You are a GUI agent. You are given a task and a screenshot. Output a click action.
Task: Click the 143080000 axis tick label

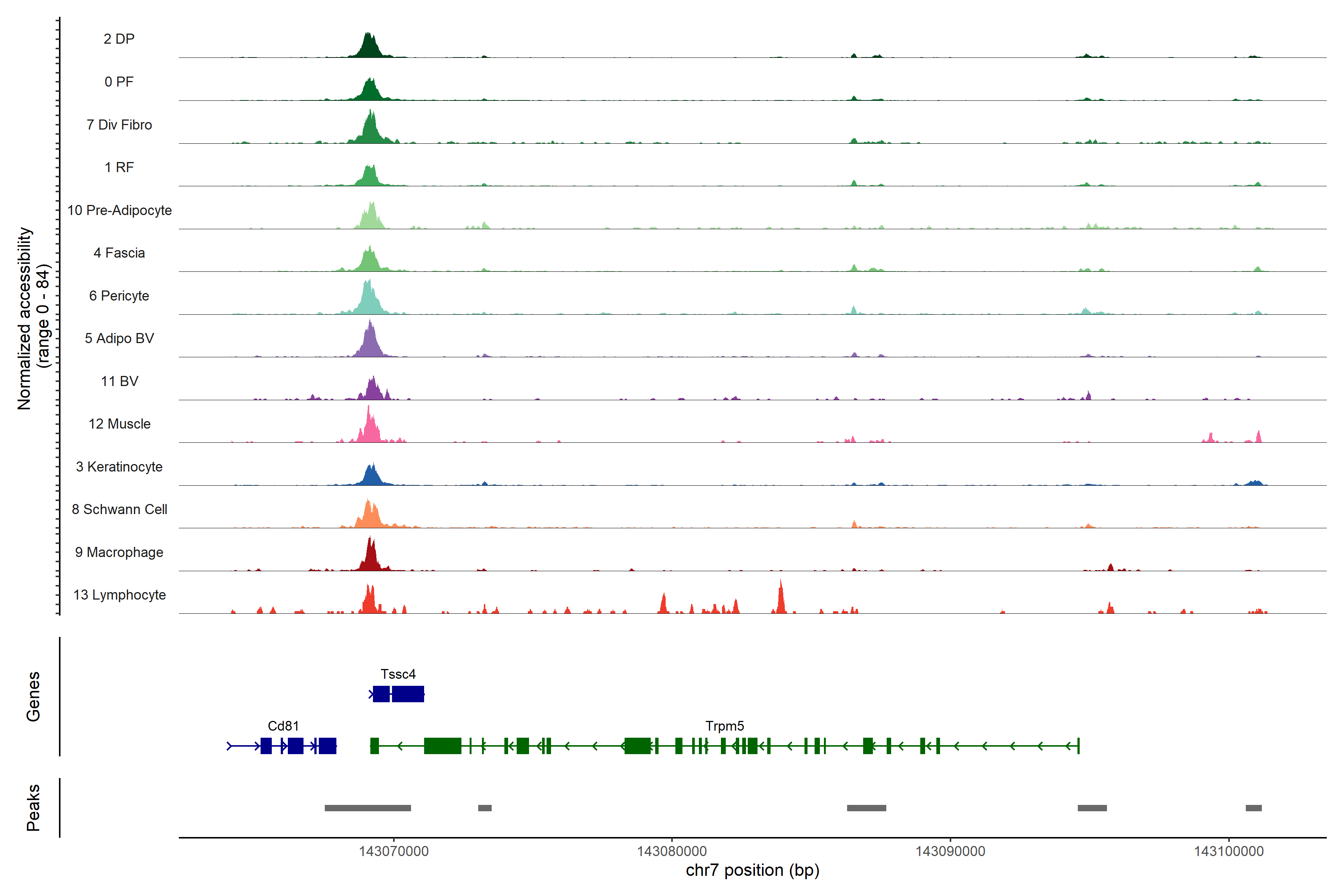(671, 852)
